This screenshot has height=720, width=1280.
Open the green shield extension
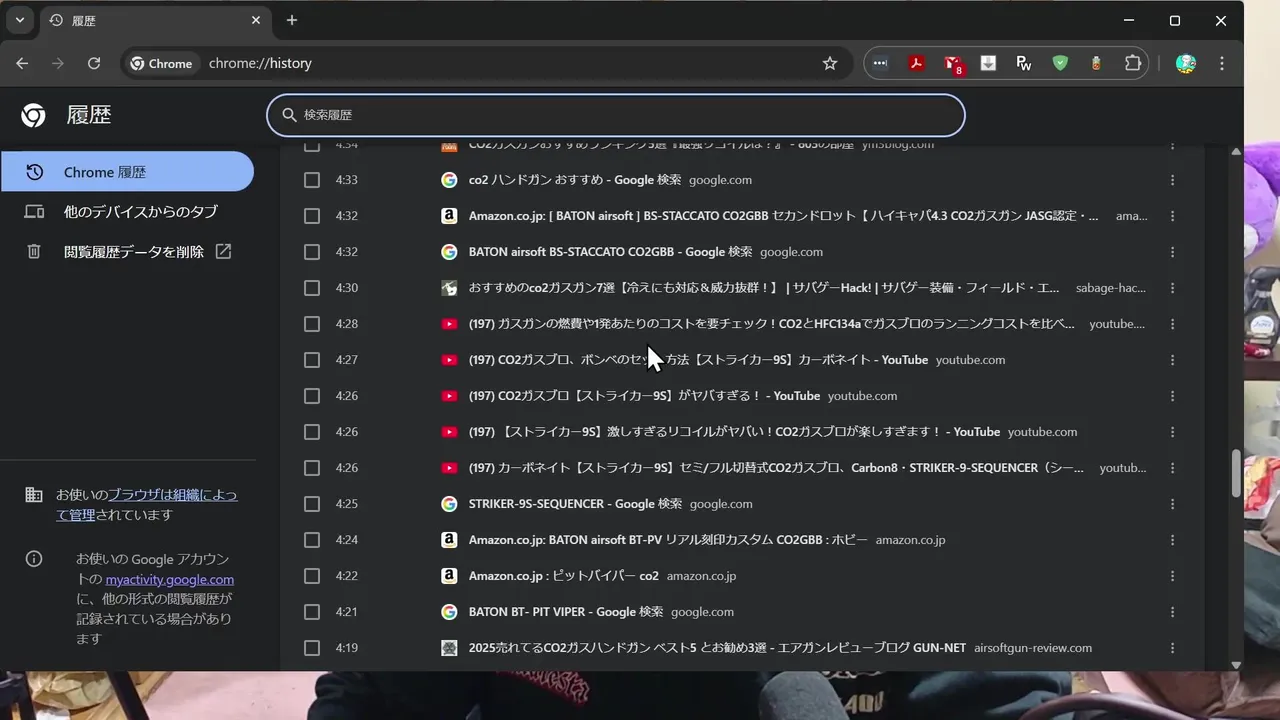point(1060,63)
